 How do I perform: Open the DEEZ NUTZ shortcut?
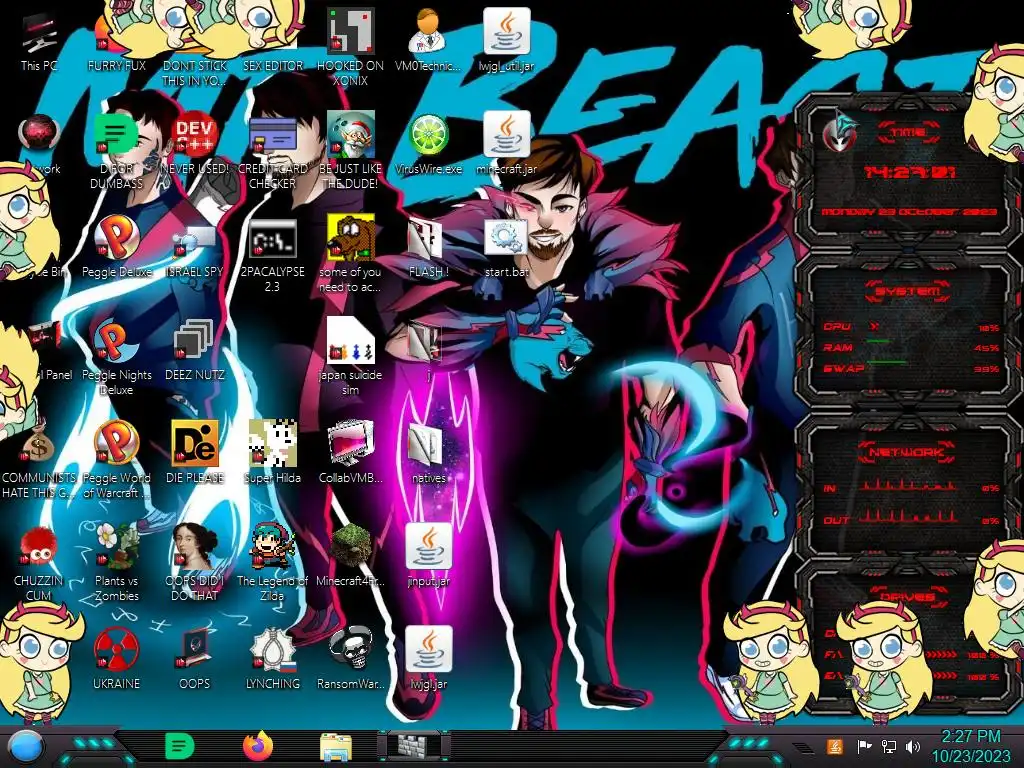(195, 349)
